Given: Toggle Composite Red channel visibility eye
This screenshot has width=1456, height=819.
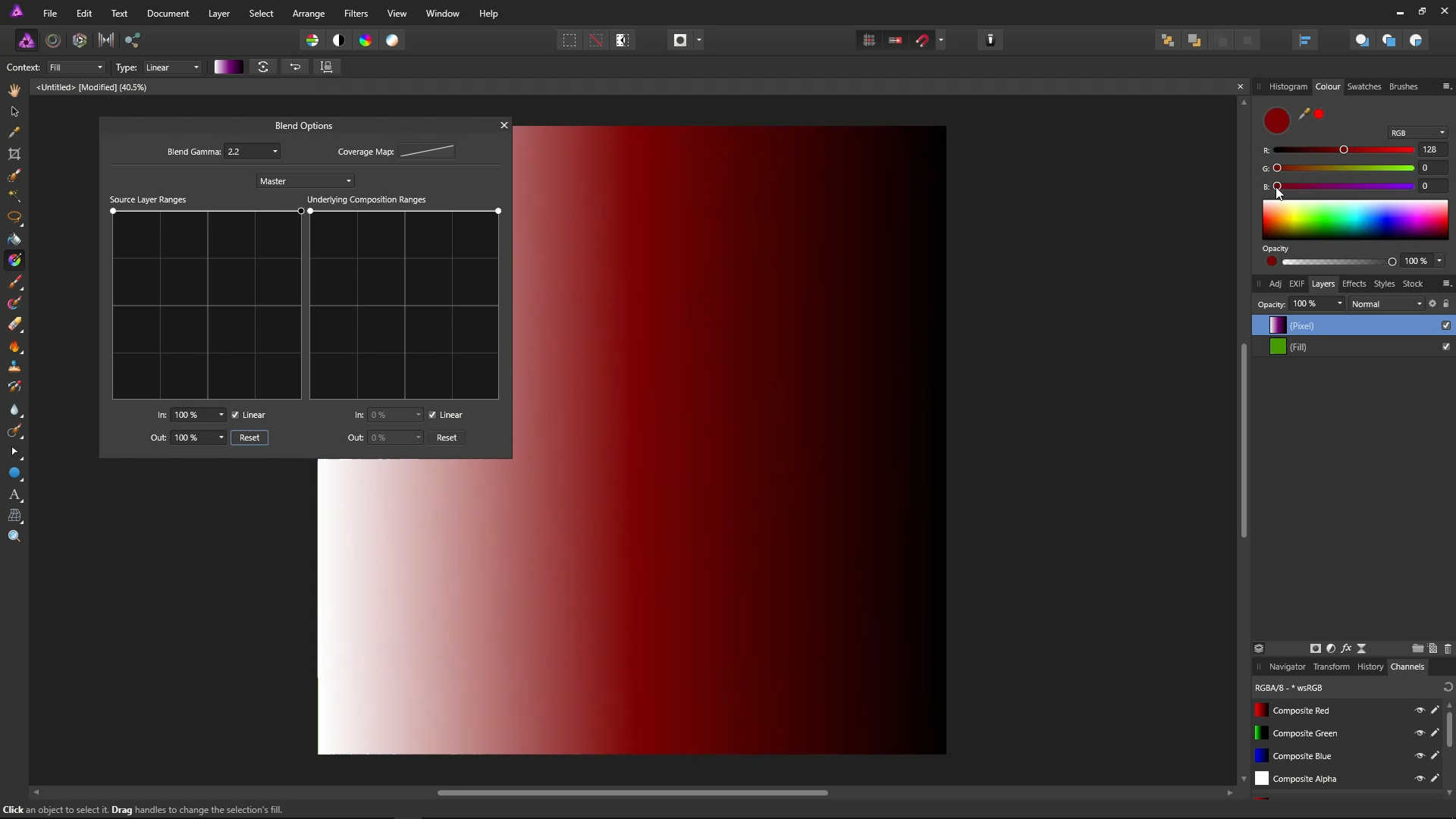Looking at the screenshot, I should click(x=1420, y=711).
